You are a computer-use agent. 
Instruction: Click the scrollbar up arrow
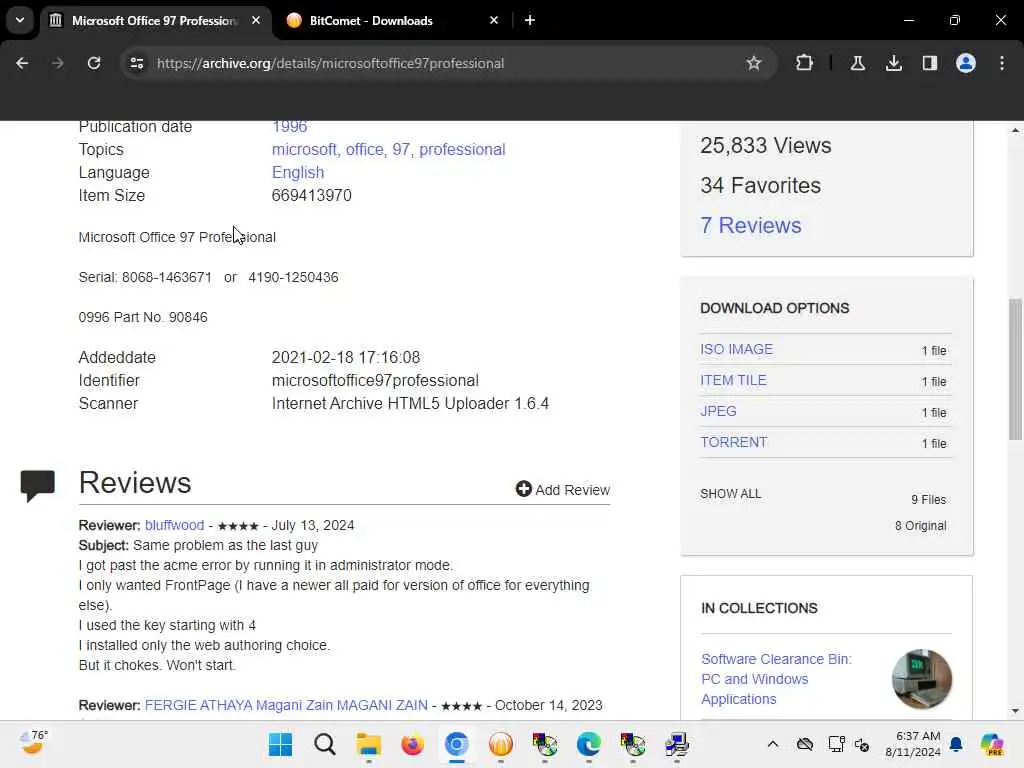click(1015, 131)
